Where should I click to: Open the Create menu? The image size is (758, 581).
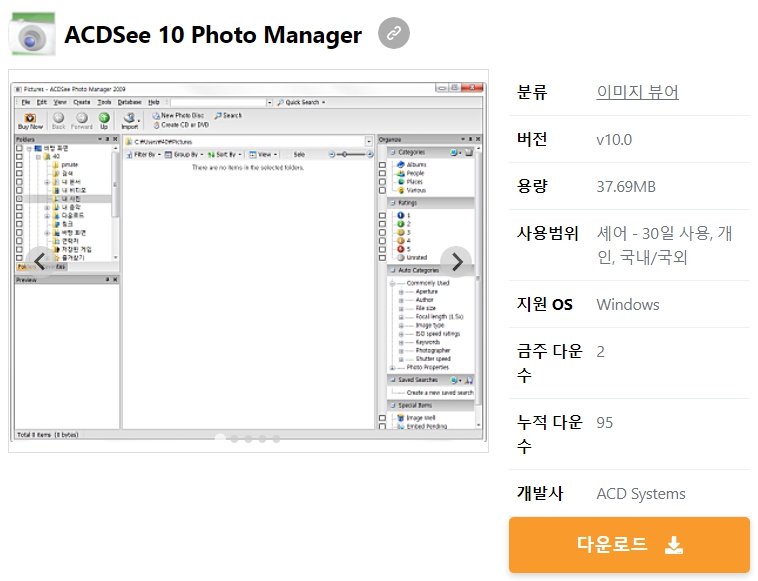click(82, 102)
